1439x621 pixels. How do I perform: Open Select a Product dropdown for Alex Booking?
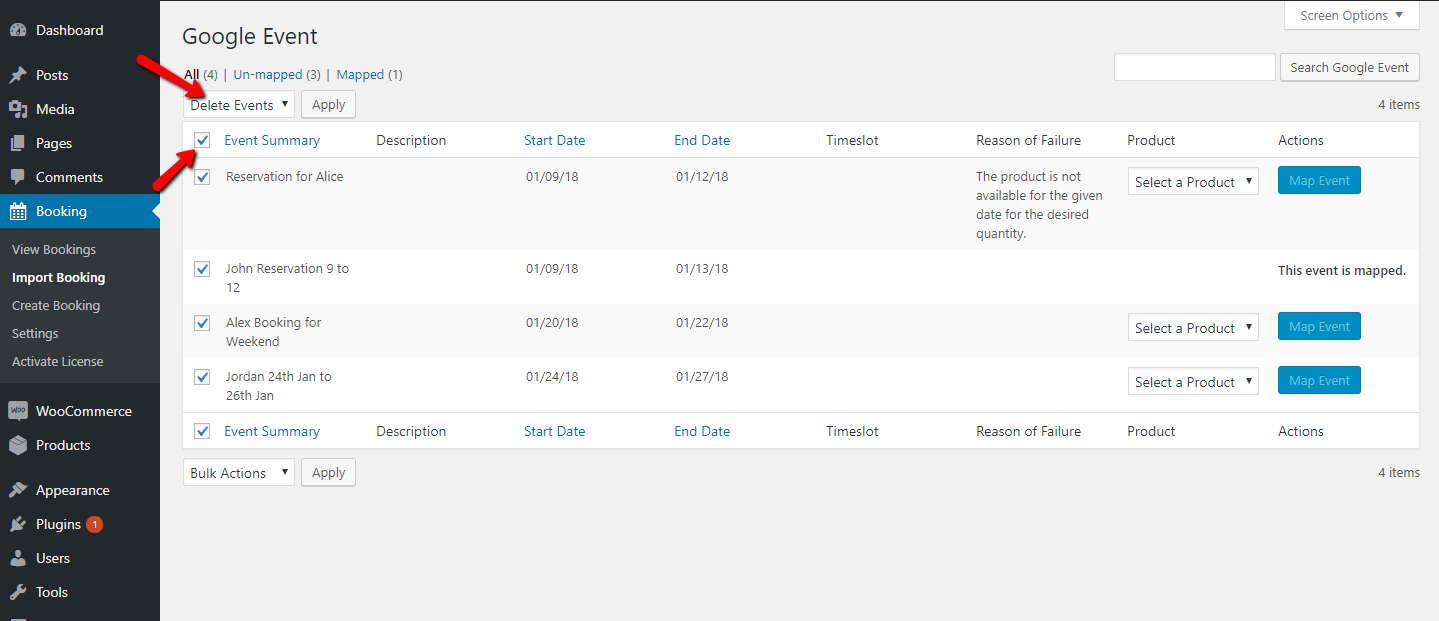click(1192, 328)
